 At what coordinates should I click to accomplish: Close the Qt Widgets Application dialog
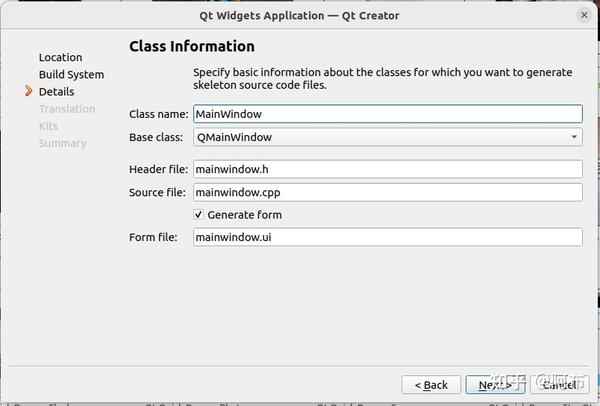click(x=584, y=15)
